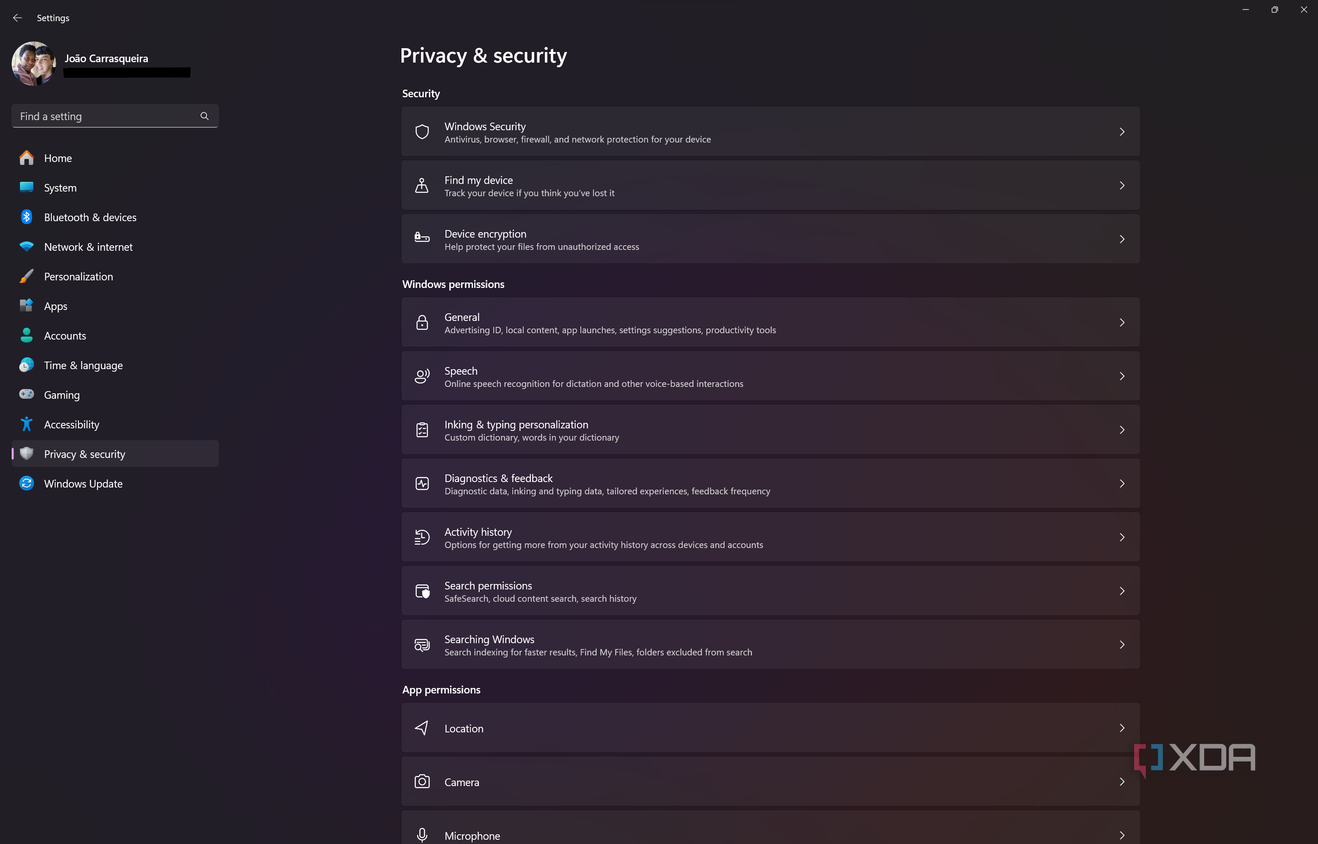Open Device encryption settings
Image resolution: width=1318 pixels, height=844 pixels.
click(770, 239)
